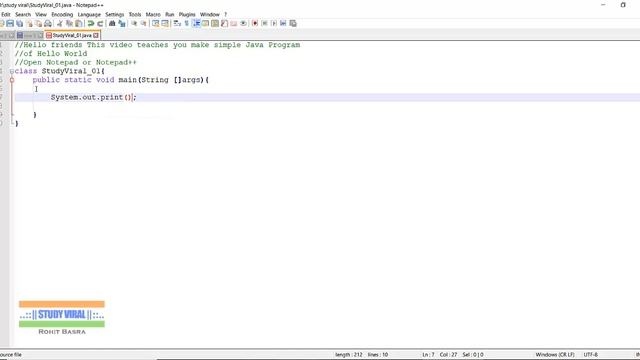The image size is (640, 360).
Task: Click the Paste toolbar icon
Action: (78, 24)
